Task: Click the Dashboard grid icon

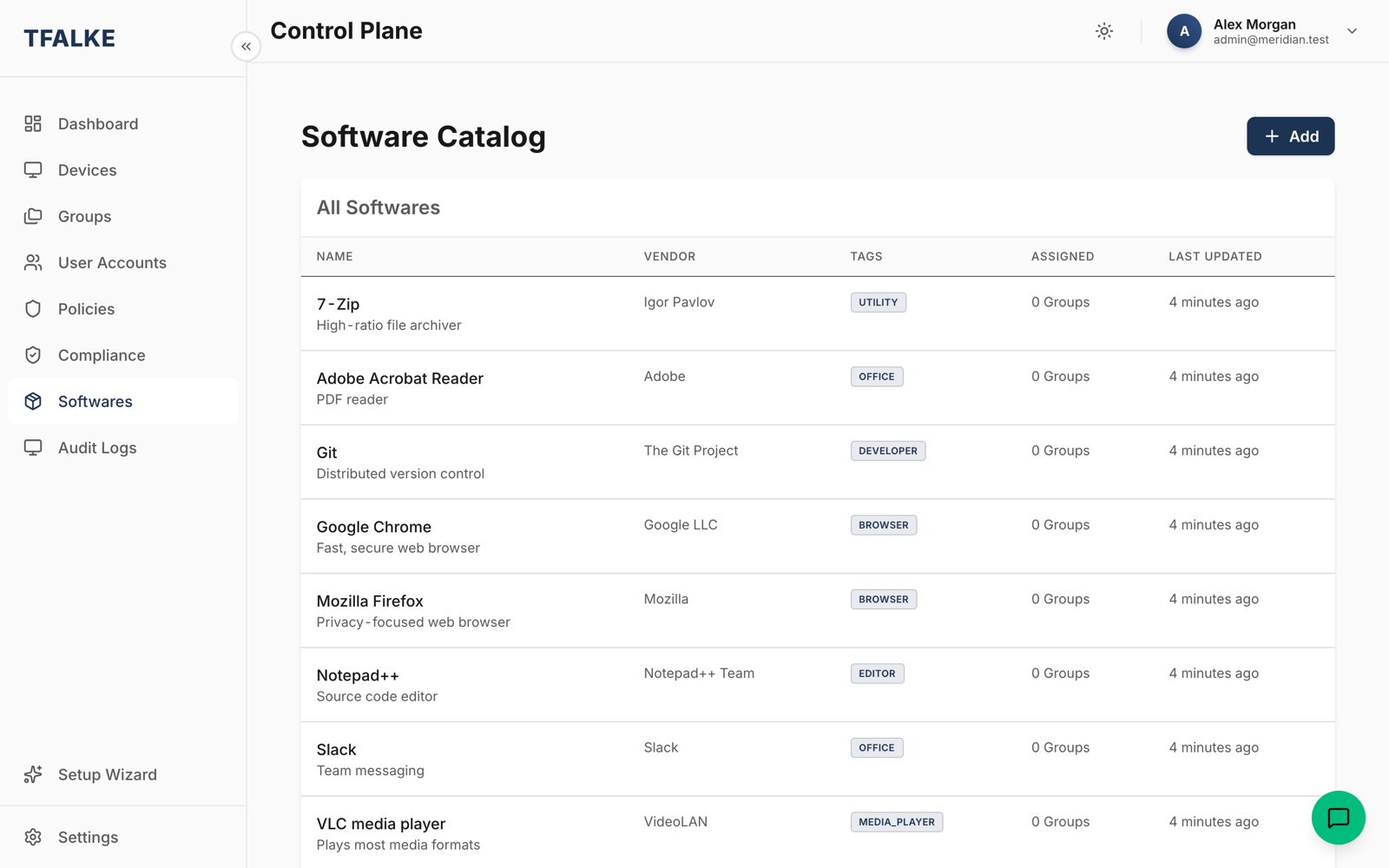Action: pyautogui.click(x=33, y=124)
